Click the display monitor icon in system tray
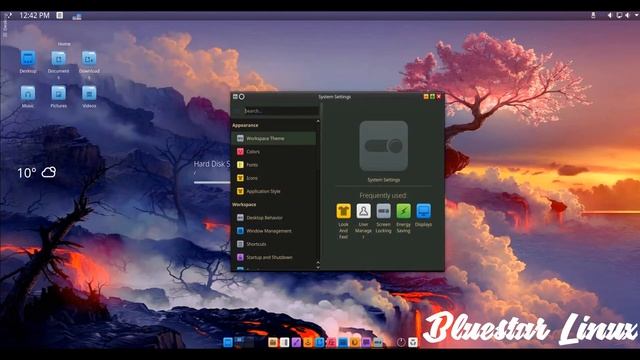 (x=619, y=16)
